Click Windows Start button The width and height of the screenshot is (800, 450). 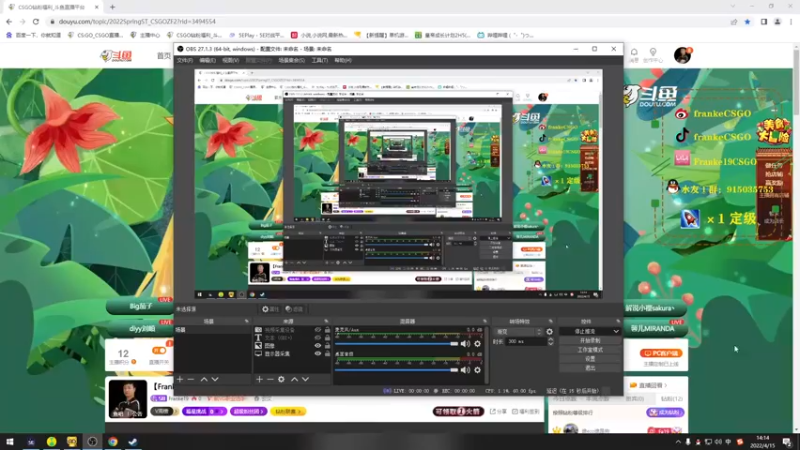[10, 442]
